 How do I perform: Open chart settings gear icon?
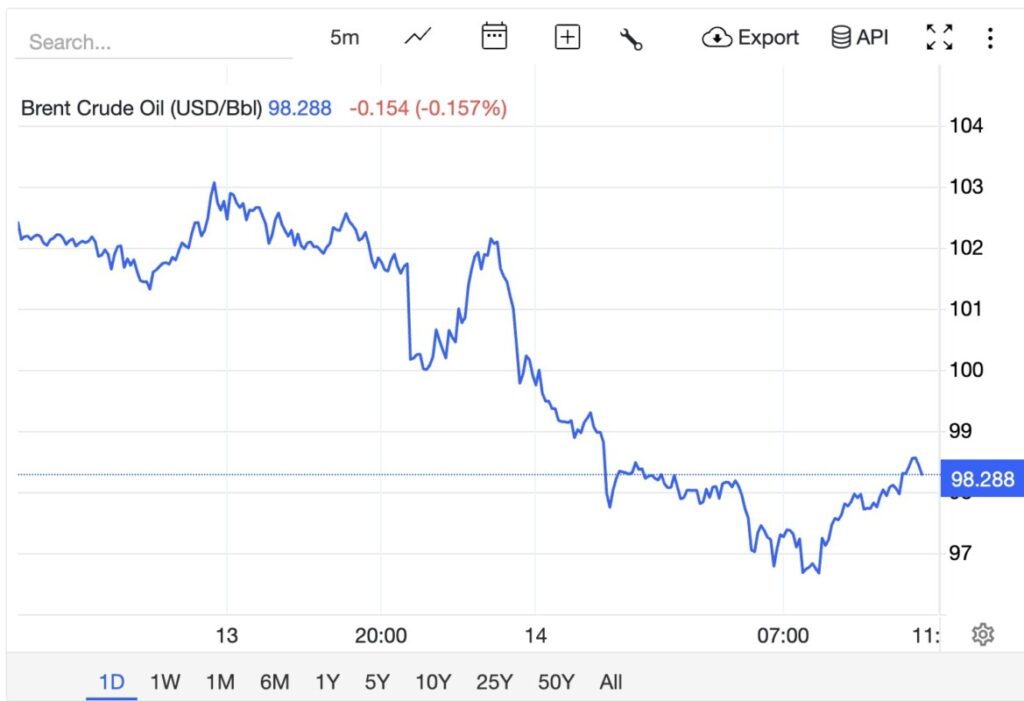(x=983, y=634)
